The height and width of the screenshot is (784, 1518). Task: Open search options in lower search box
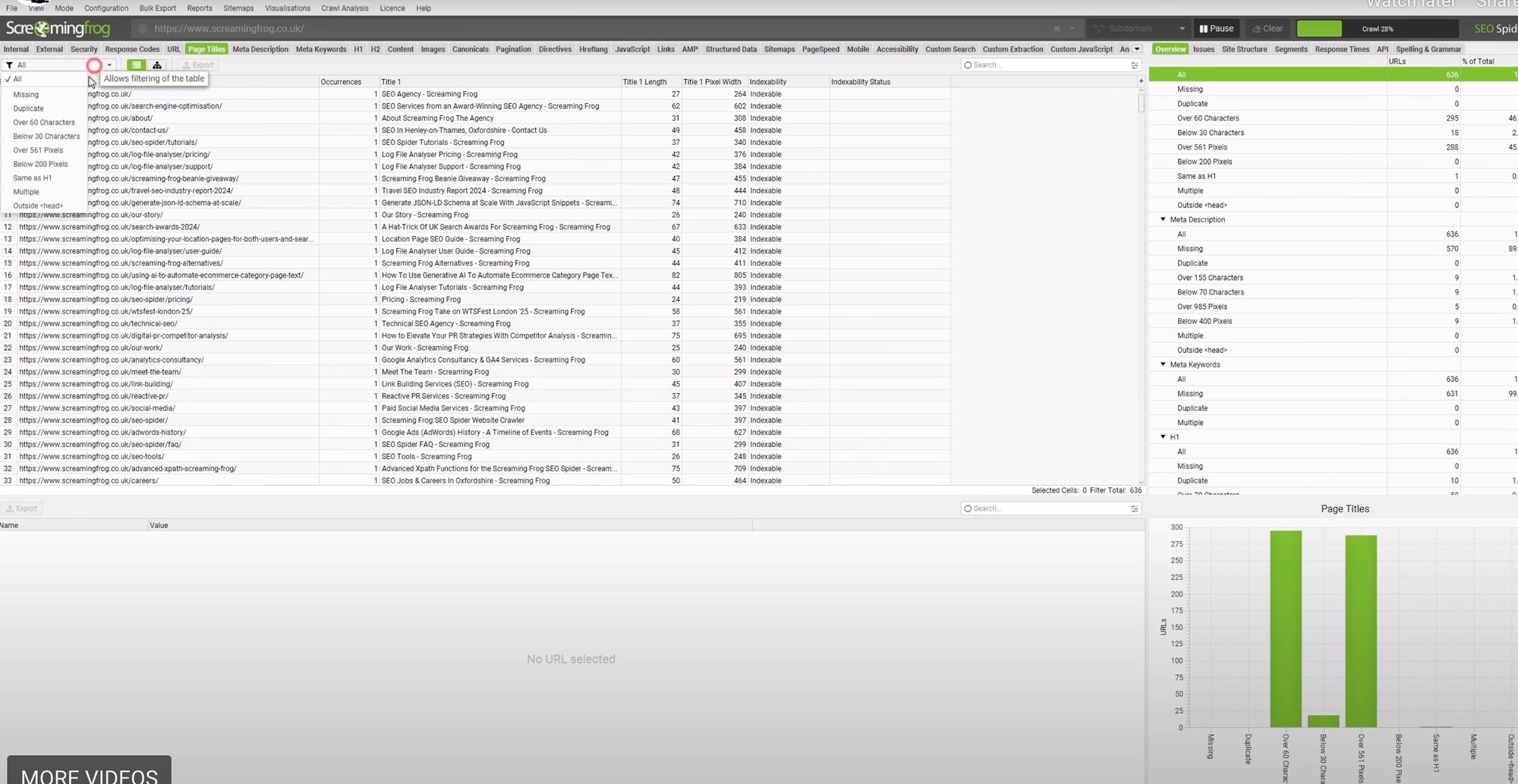click(1134, 508)
